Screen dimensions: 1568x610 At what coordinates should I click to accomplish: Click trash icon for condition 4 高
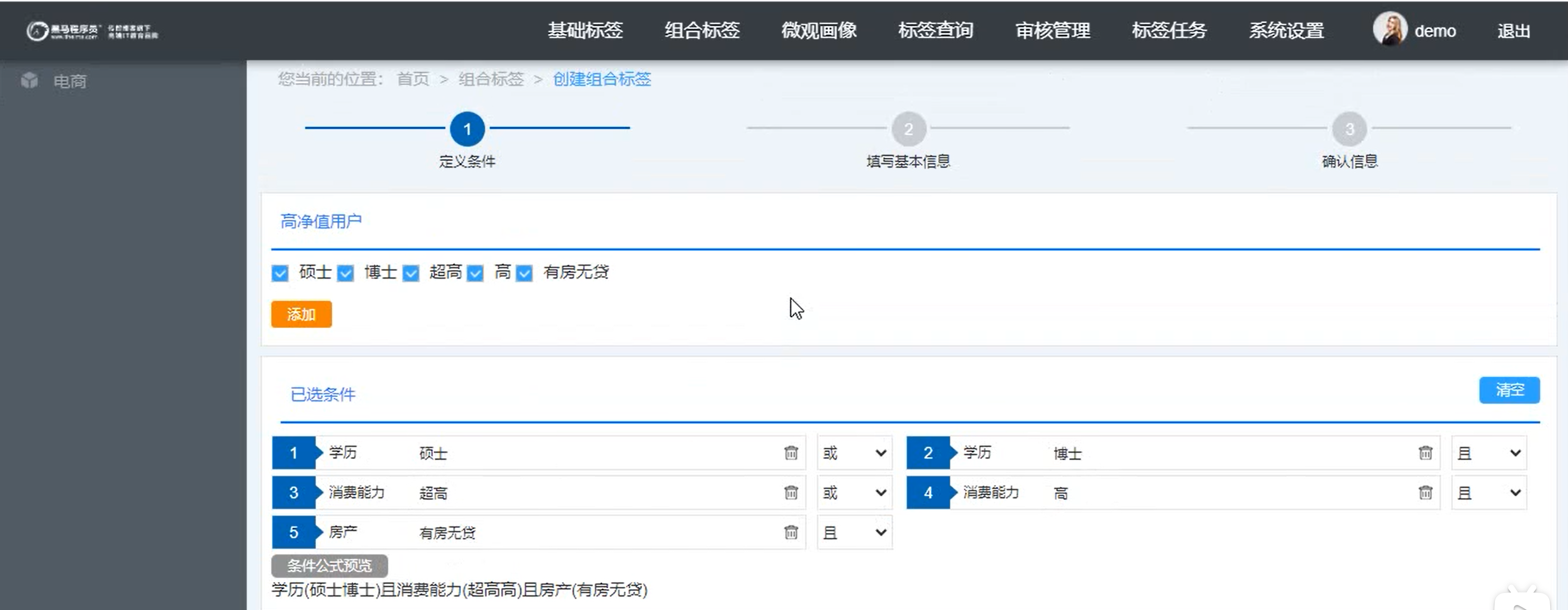click(x=1425, y=493)
